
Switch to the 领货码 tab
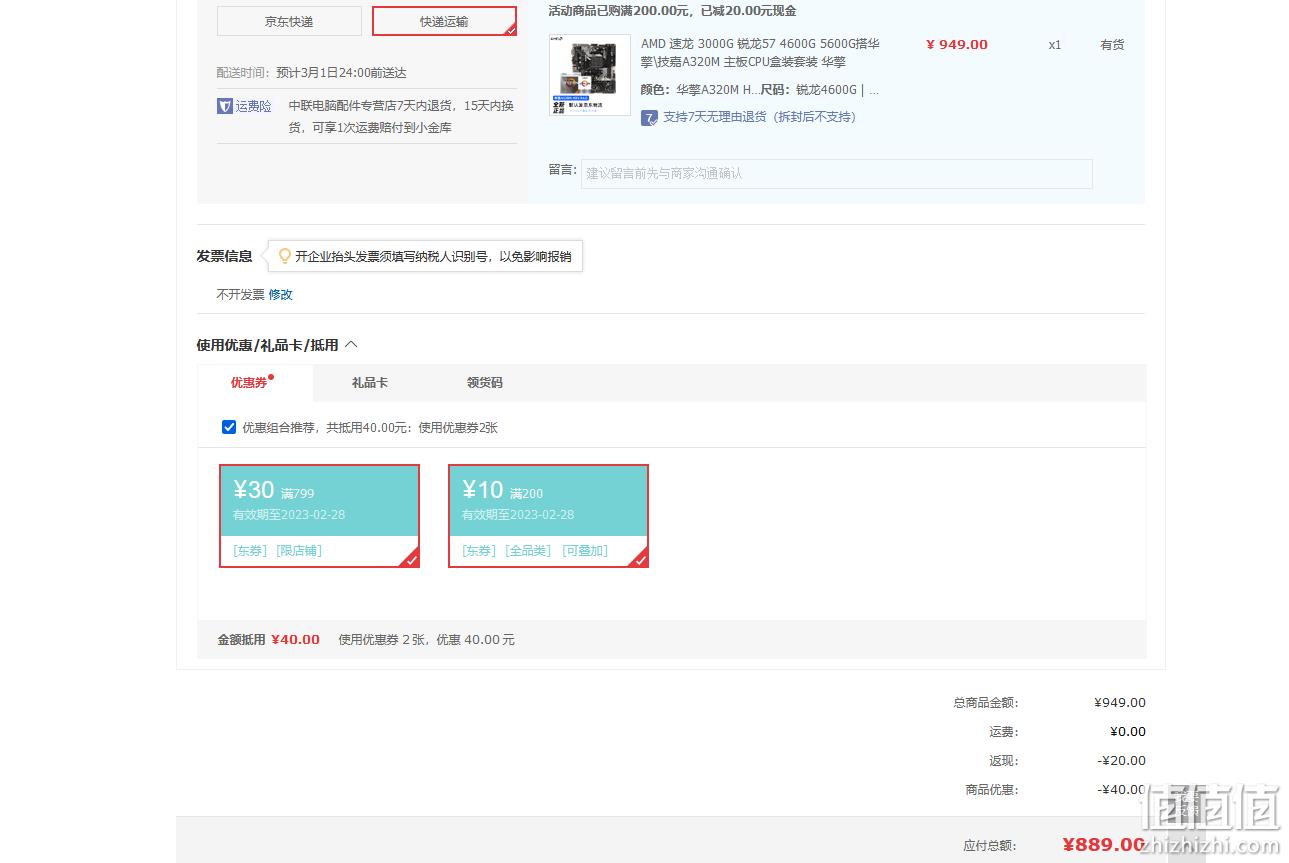pyautogui.click(x=485, y=382)
